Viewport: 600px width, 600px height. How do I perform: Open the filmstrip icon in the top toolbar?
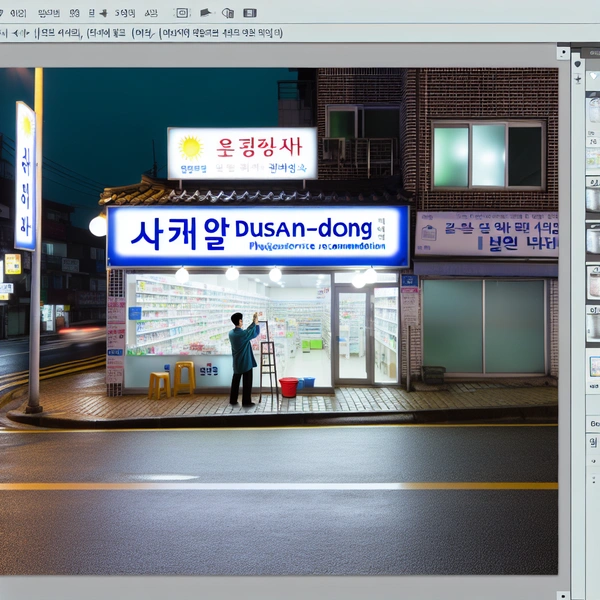tap(249, 13)
